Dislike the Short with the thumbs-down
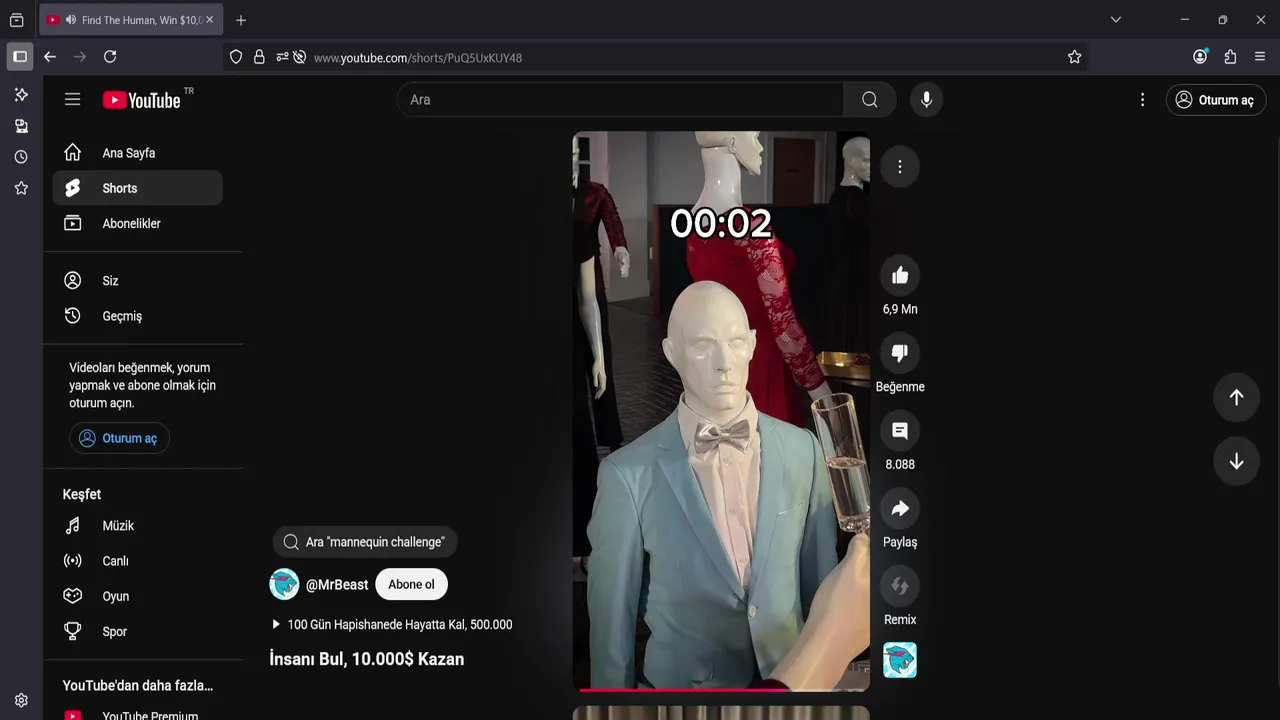The width and height of the screenshot is (1280, 720). [x=900, y=353]
